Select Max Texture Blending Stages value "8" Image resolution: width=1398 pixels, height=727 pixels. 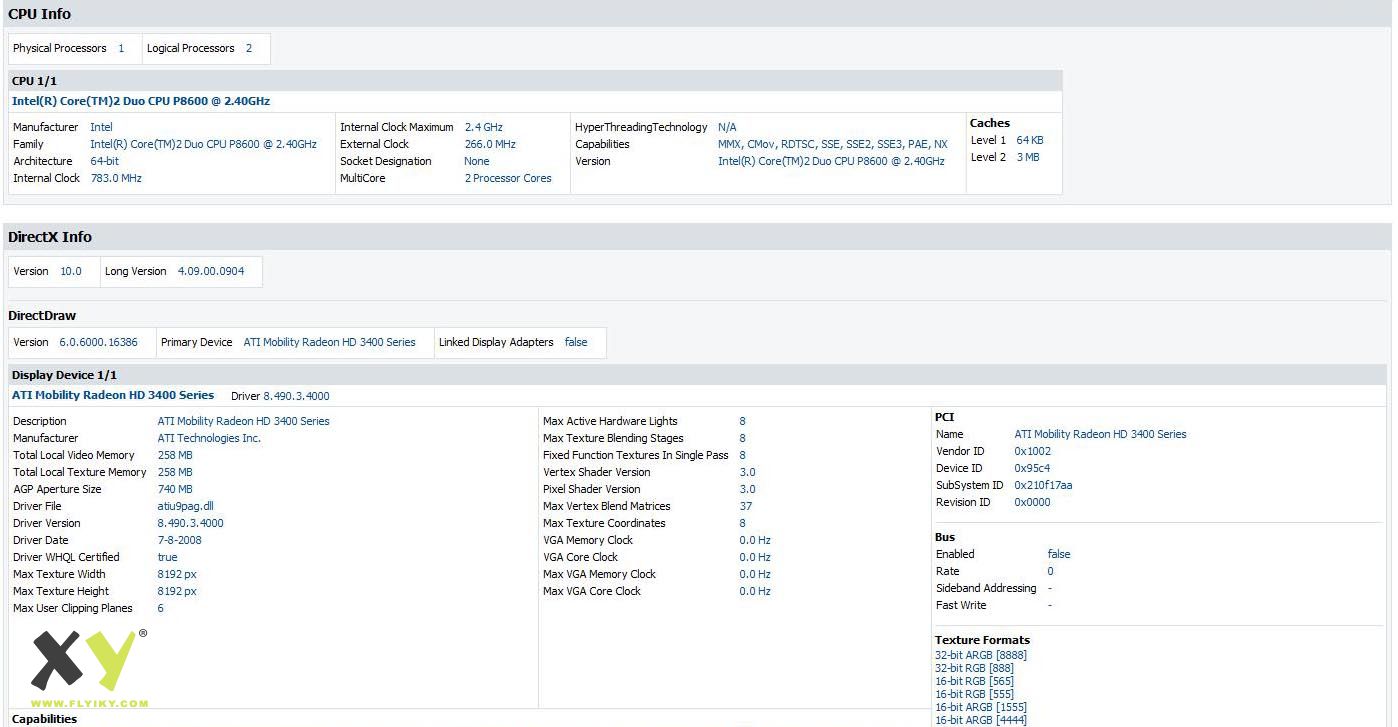(742, 438)
